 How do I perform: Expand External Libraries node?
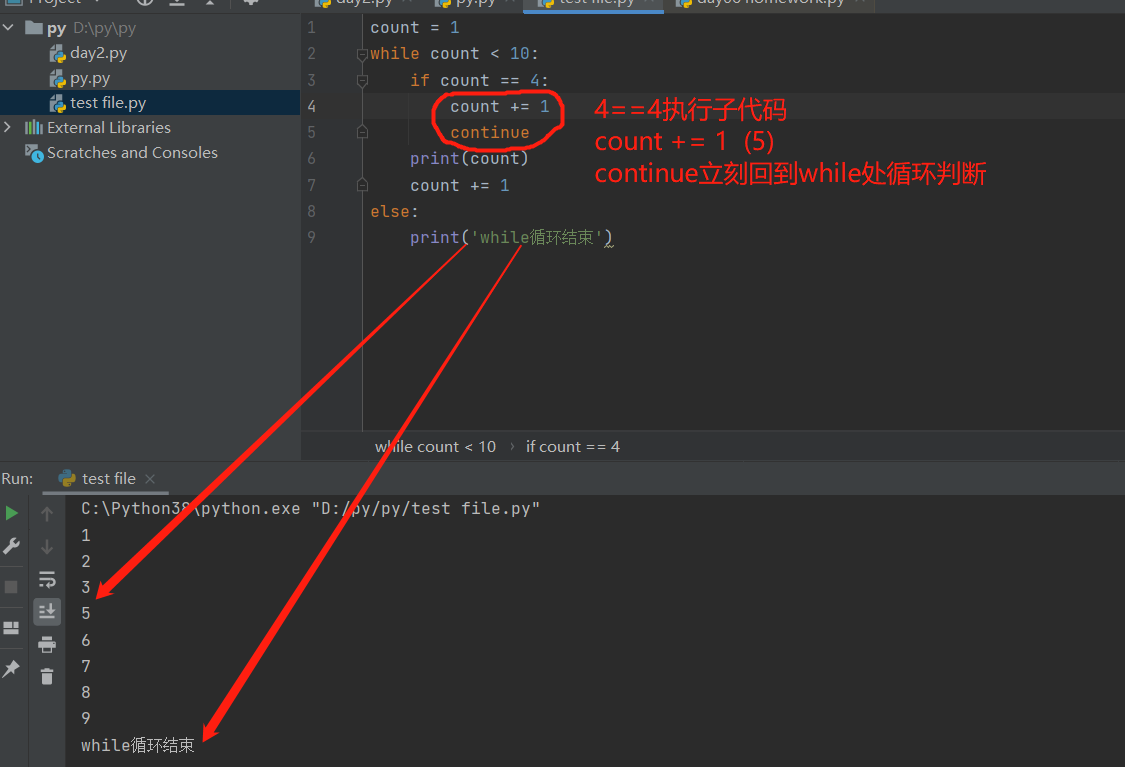[9, 127]
